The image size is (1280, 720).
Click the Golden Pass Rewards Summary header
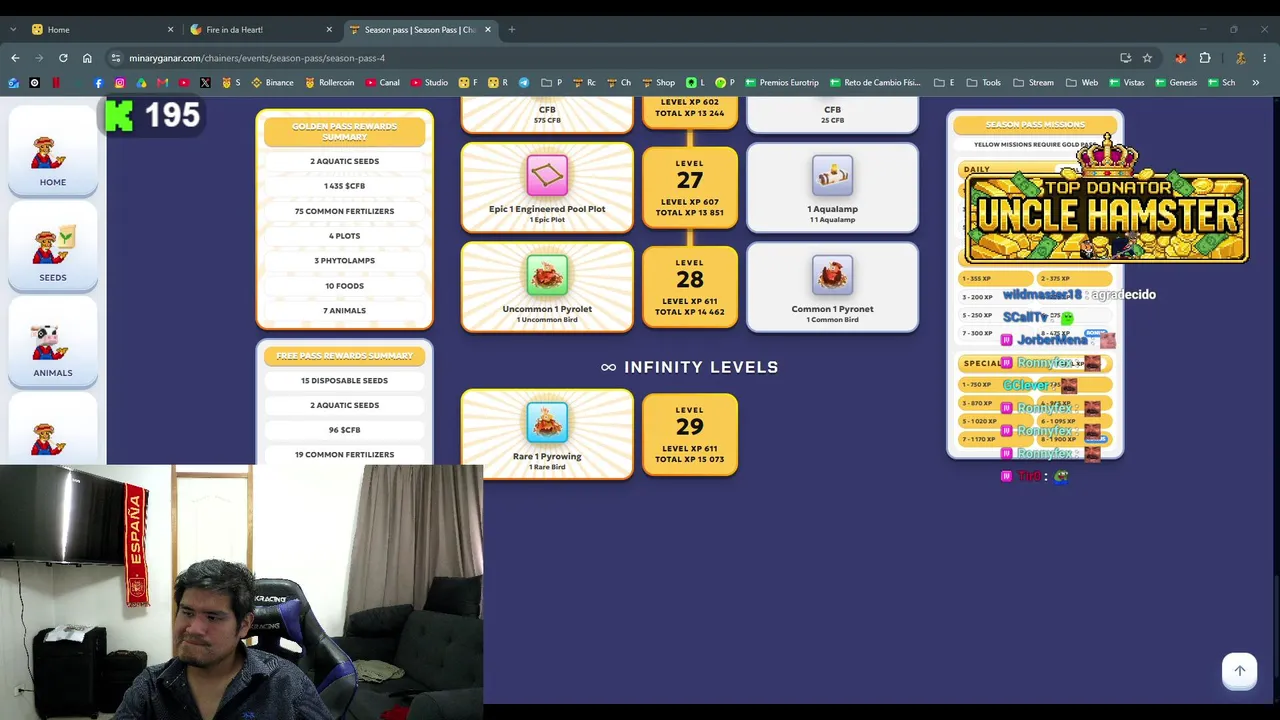(344, 131)
